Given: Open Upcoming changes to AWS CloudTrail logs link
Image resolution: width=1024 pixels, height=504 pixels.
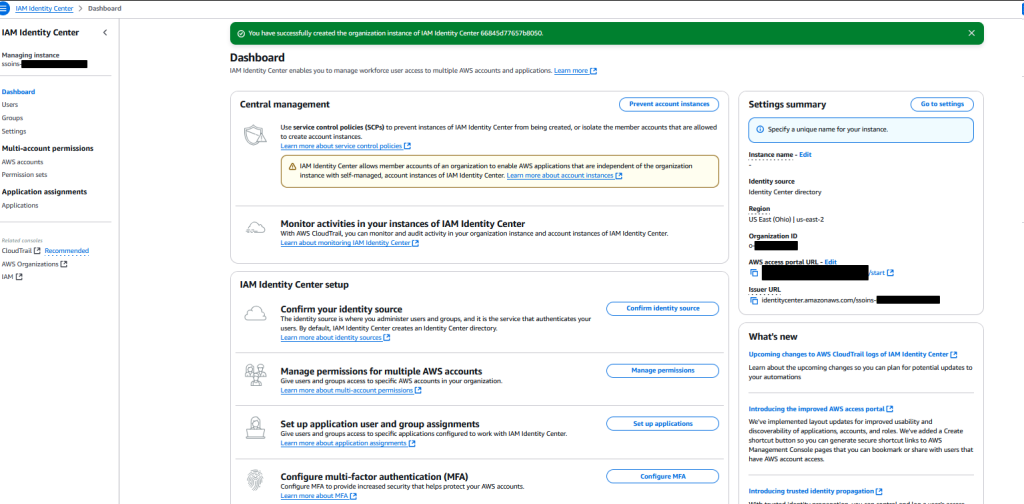Looking at the screenshot, I should tap(853, 354).
